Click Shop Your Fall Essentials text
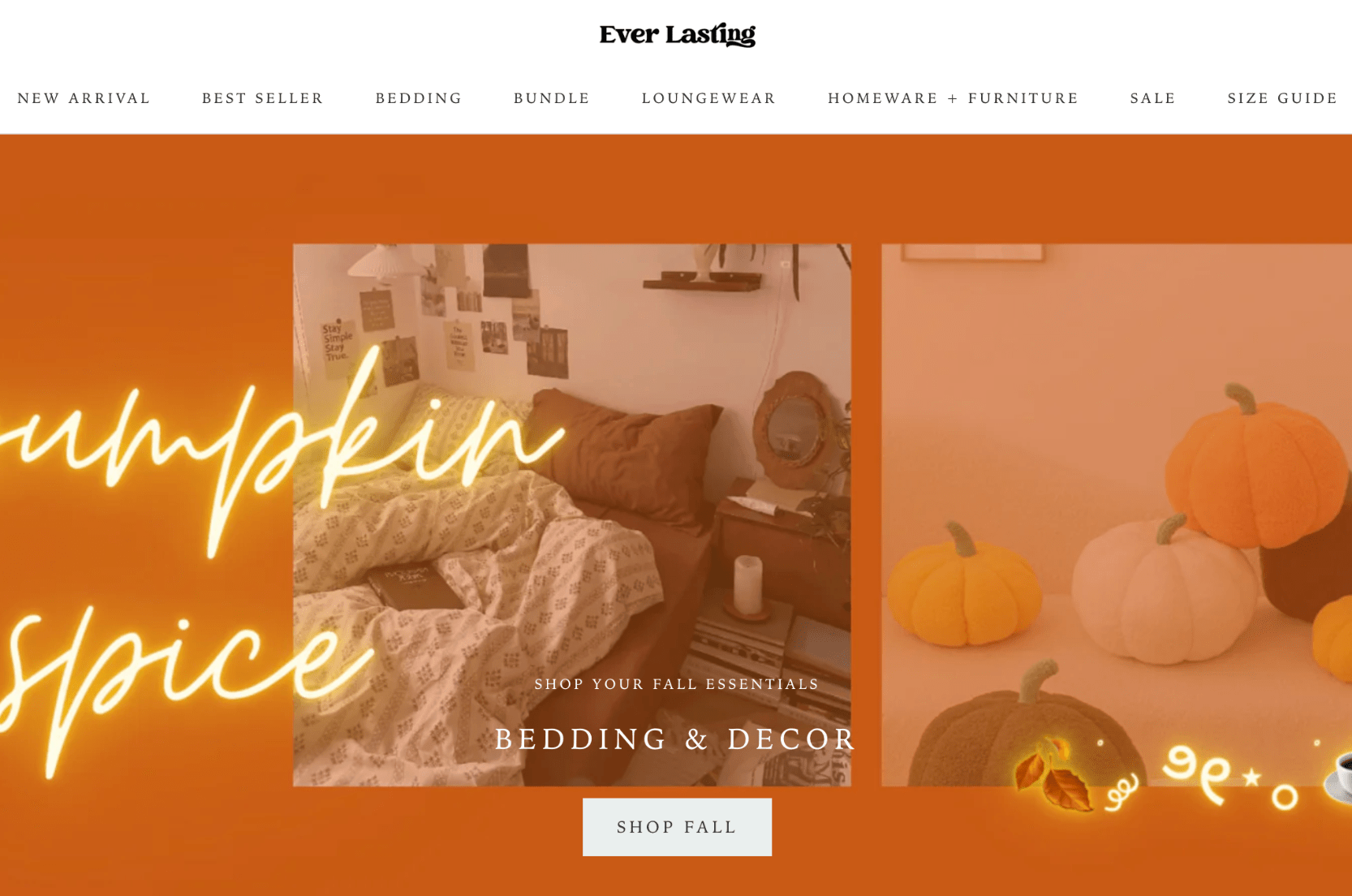Viewport: 1352px width, 896px height. 677,684
